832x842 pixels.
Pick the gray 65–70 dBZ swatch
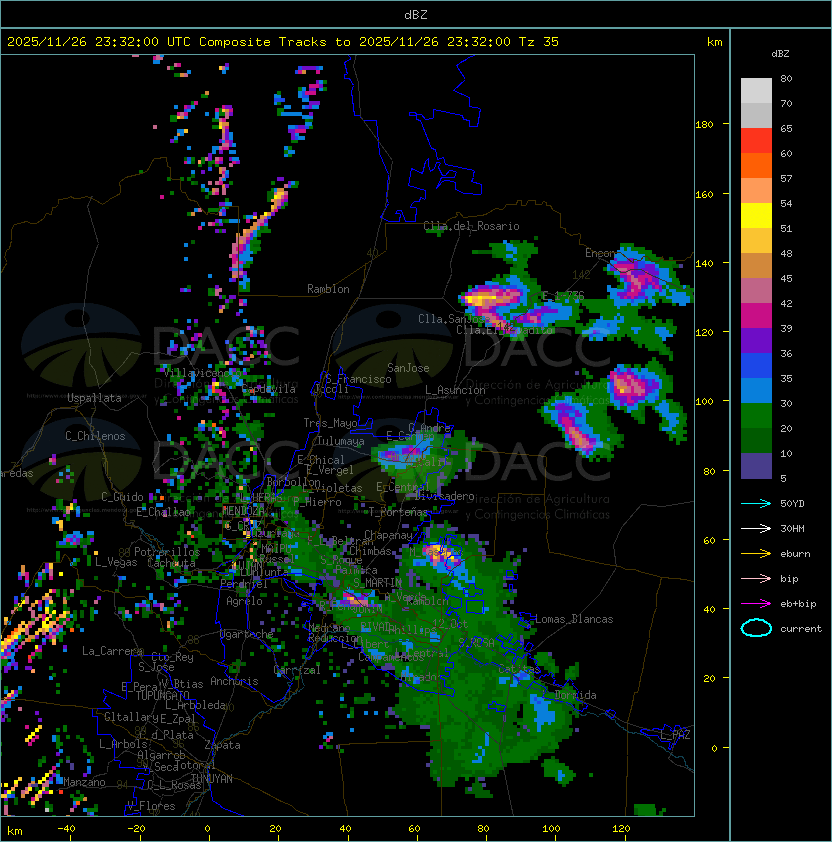756,115
